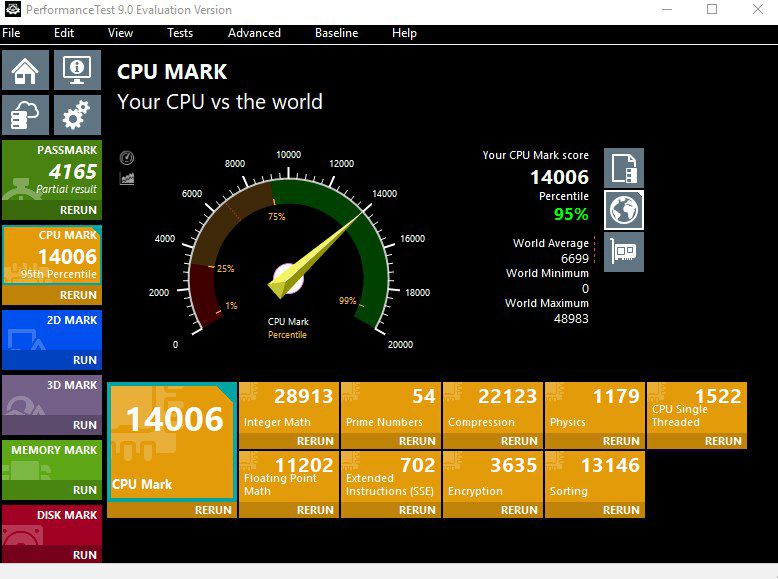The image size is (778, 579).
Task: Select the PassMark 4165 score tile
Action: point(52,170)
